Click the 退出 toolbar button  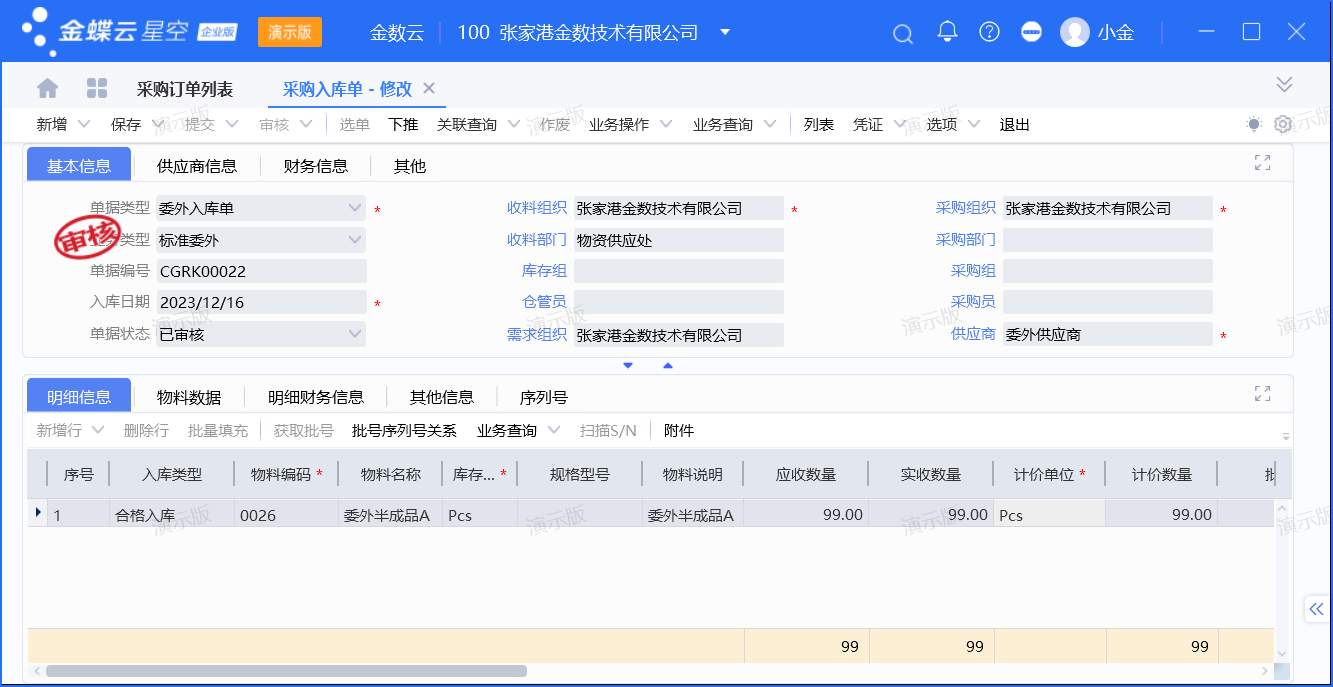click(x=1015, y=124)
